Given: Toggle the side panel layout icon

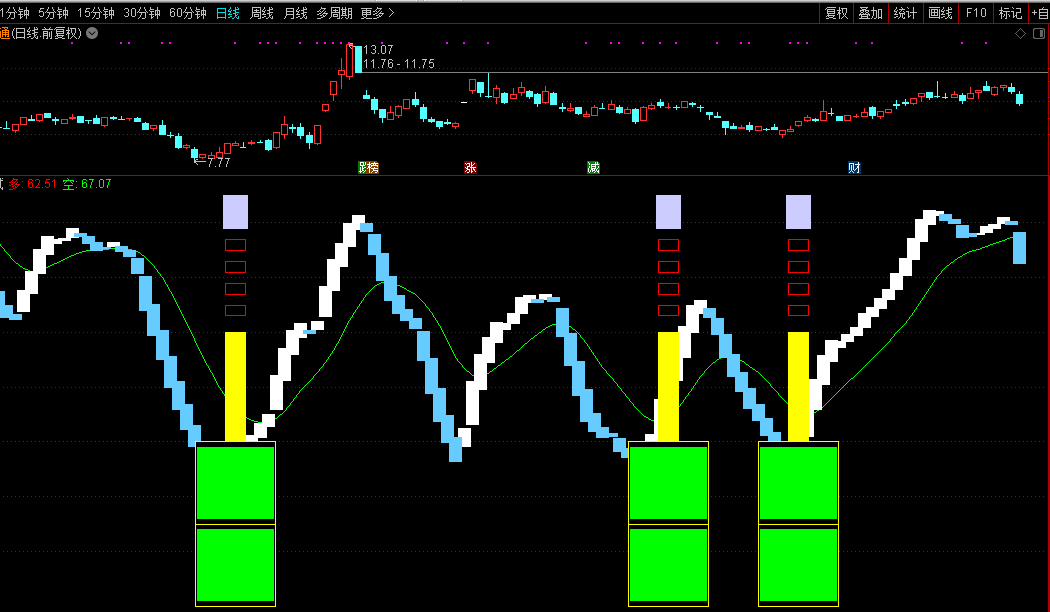Looking at the screenshot, I should (x=1037, y=33).
